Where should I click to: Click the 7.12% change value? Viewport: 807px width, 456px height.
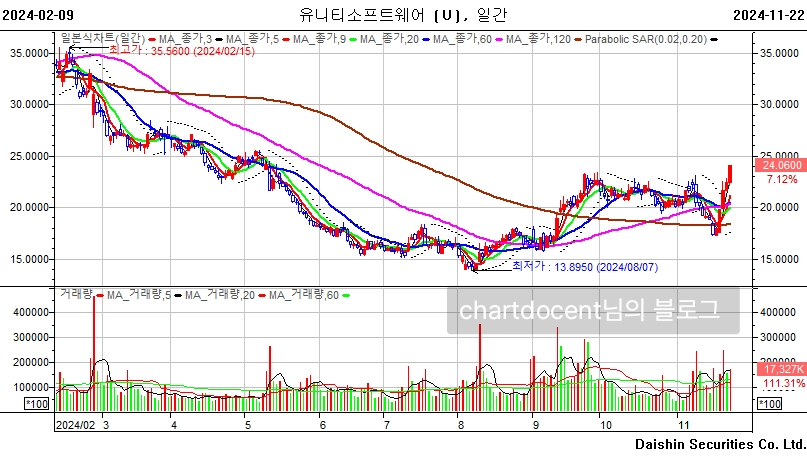coord(782,179)
